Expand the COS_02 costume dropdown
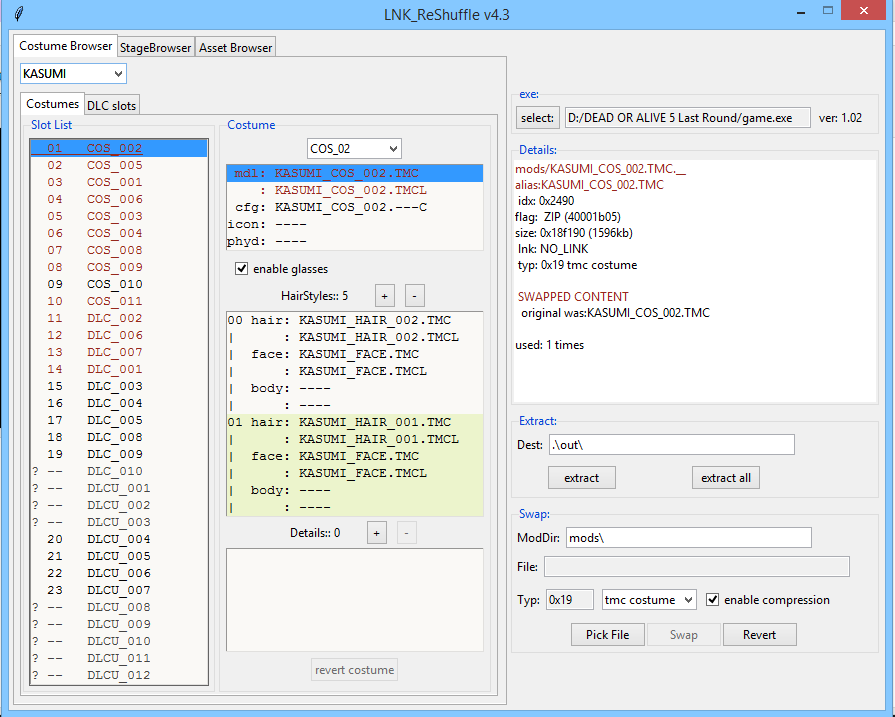The image size is (895, 717). (x=354, y=148)
